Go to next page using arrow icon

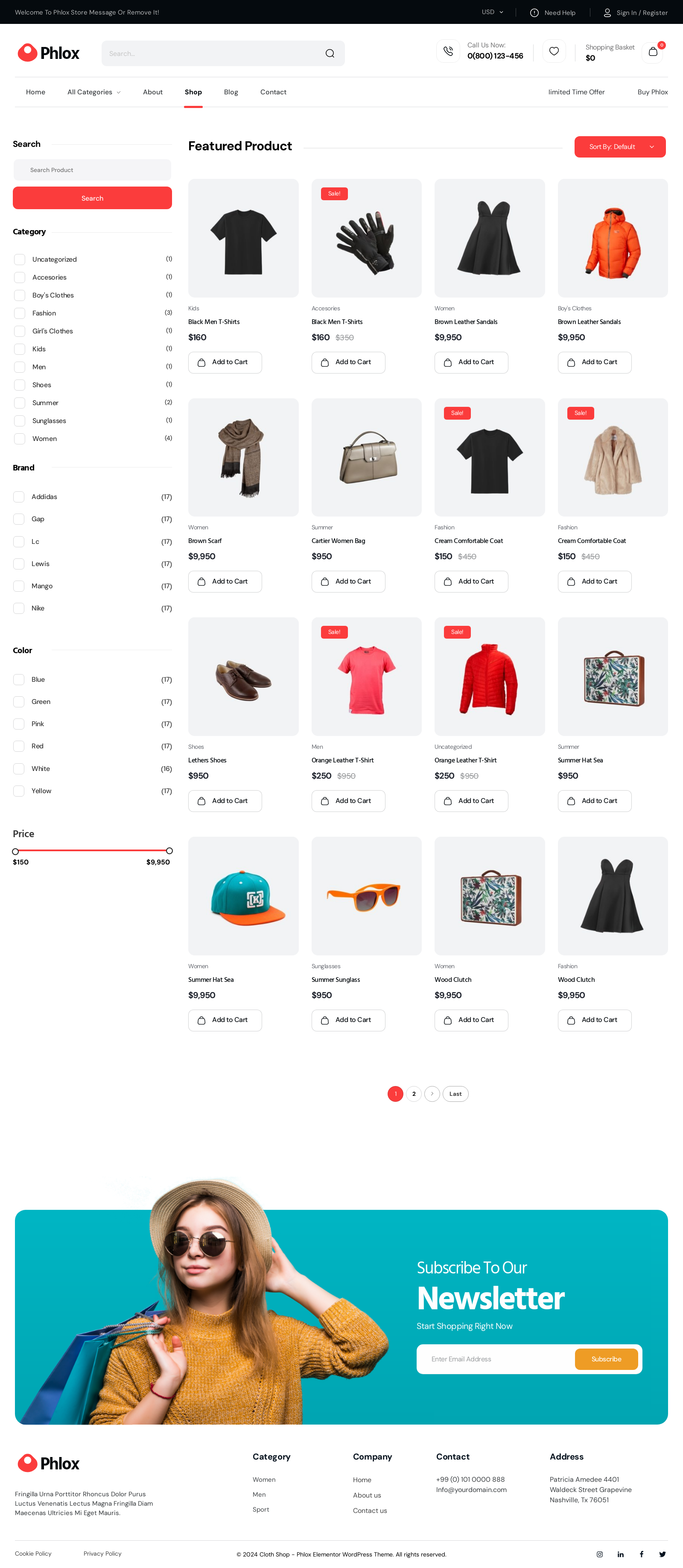432,1094
